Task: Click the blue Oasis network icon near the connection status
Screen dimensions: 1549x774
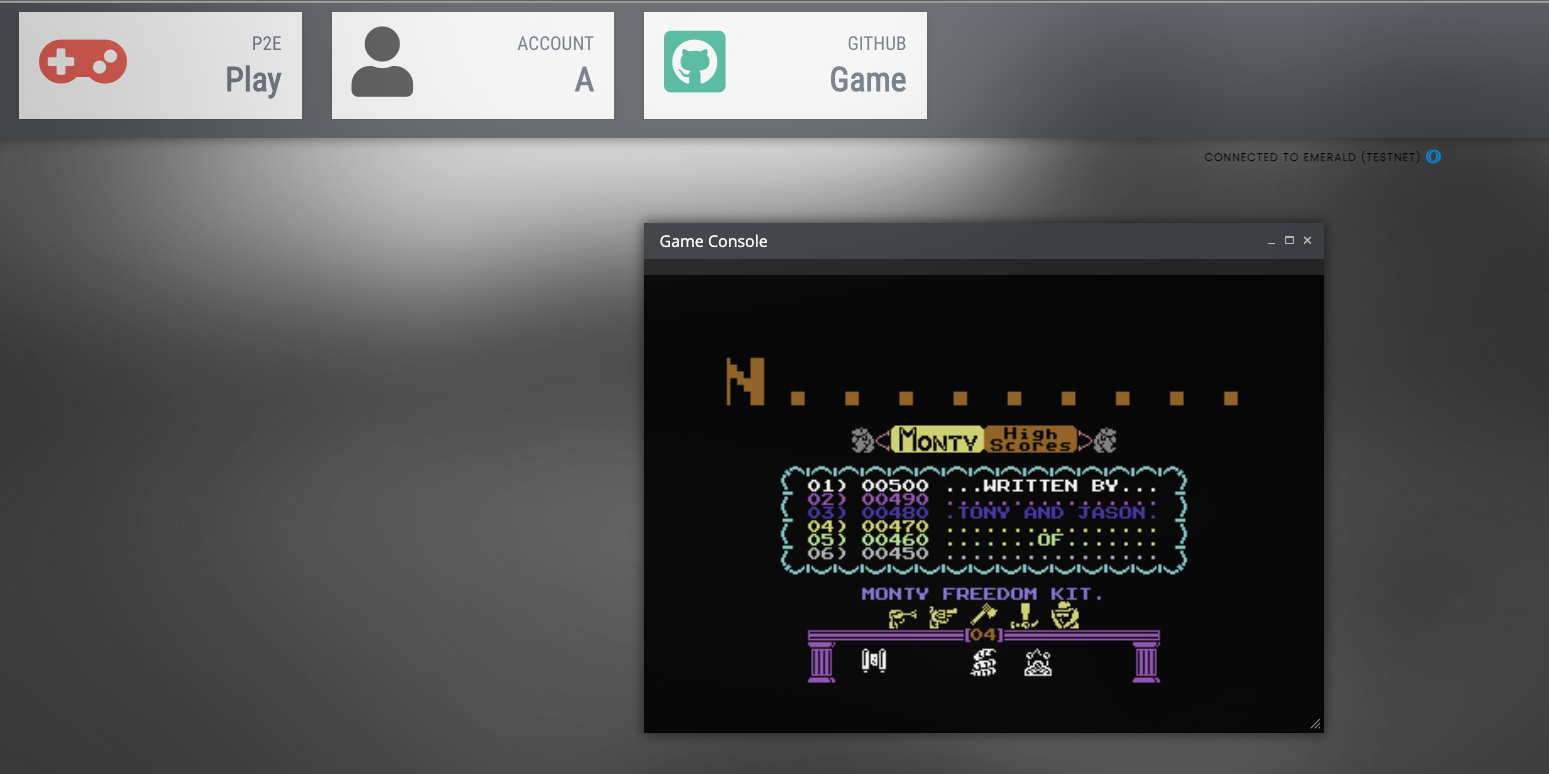Action: [1433, 157]
